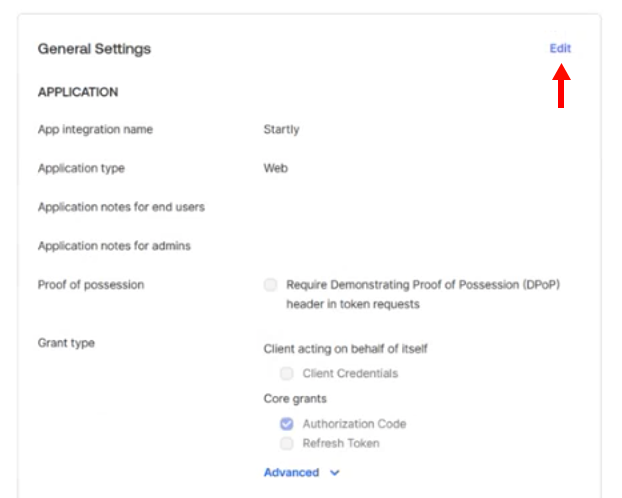Viewport: 622px width, 498px height.
Task: Click the Proof of possession label
Action: click(91, 285)
